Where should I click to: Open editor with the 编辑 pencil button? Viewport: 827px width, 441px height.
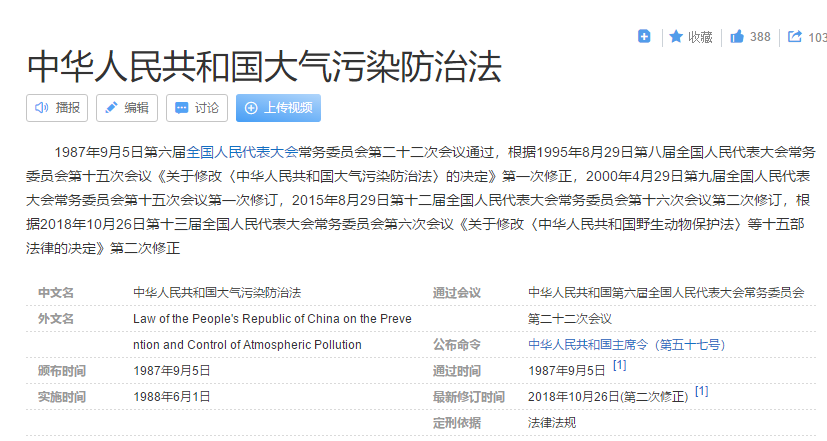pyautogui.click(x=126, y=108)
